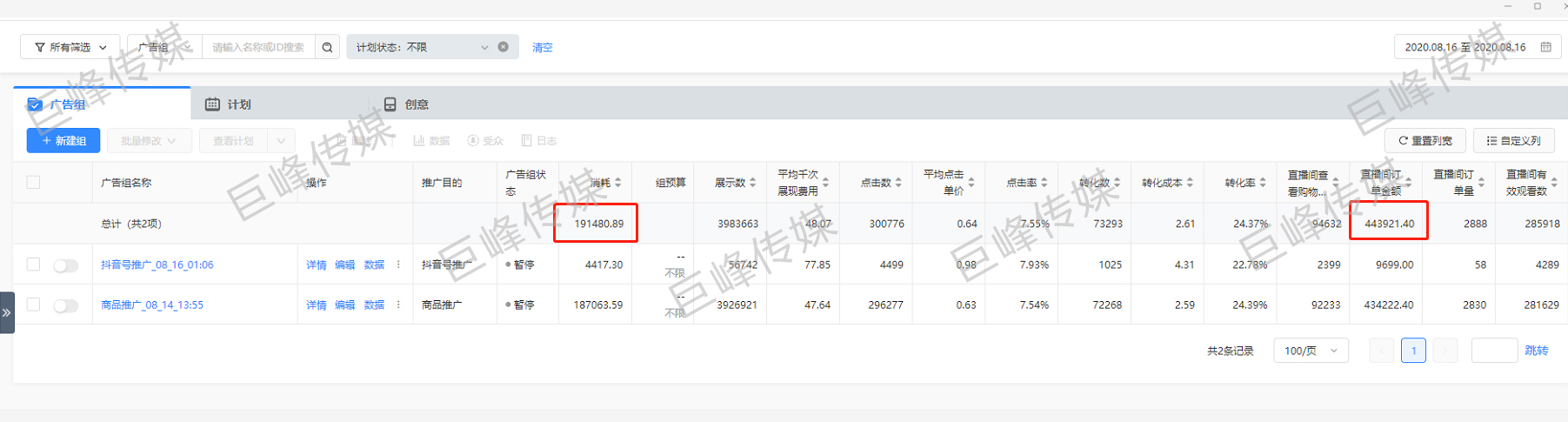Open the date range calendar icon
Screen dimensions: 1568x422
coord(1545,47)
